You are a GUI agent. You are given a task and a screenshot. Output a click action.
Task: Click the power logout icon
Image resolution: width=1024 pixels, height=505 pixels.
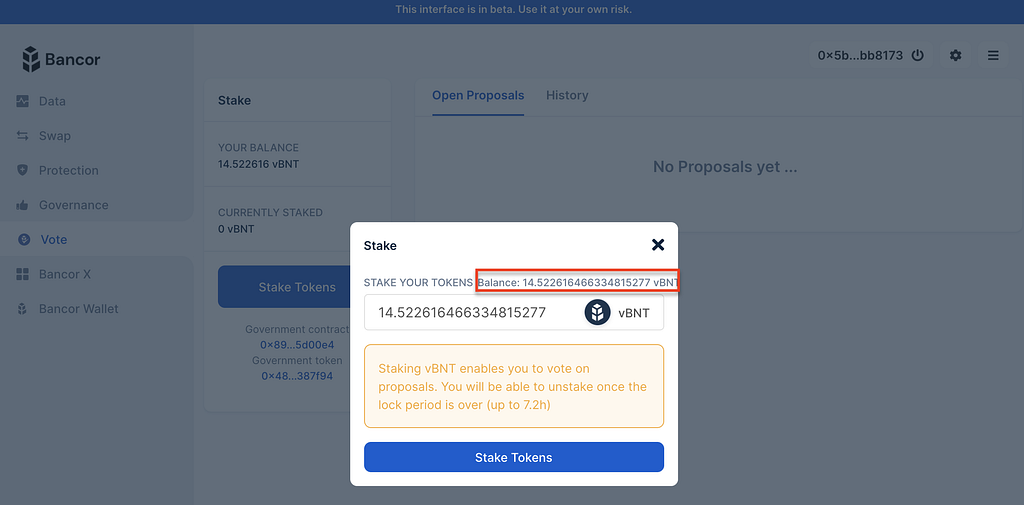point(918,56)
